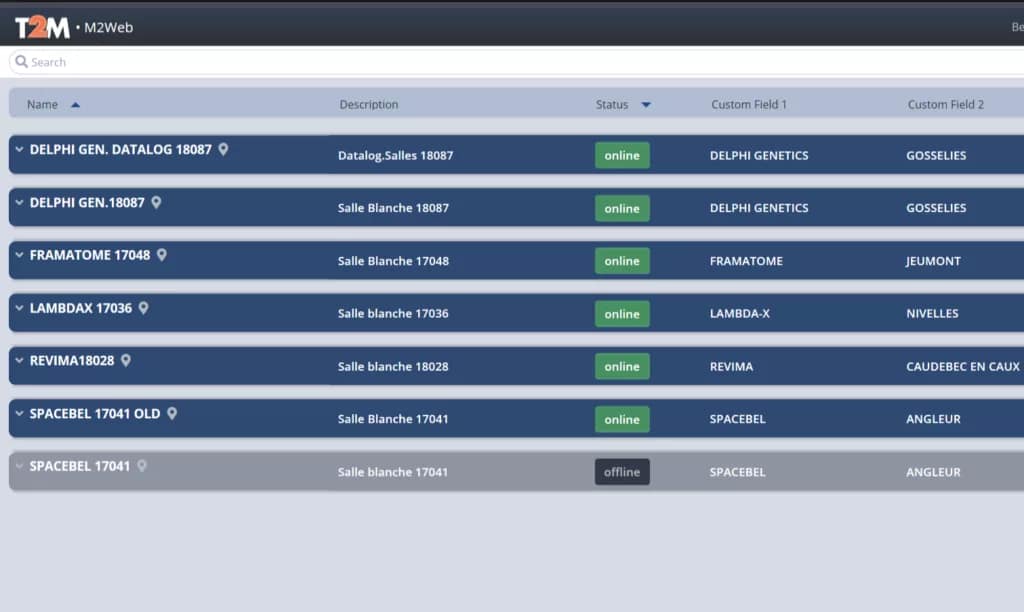This screenshot has width=1024, height=612.
Task: Click location pin beside DELPHI GEN.18087
Action: 156,202
